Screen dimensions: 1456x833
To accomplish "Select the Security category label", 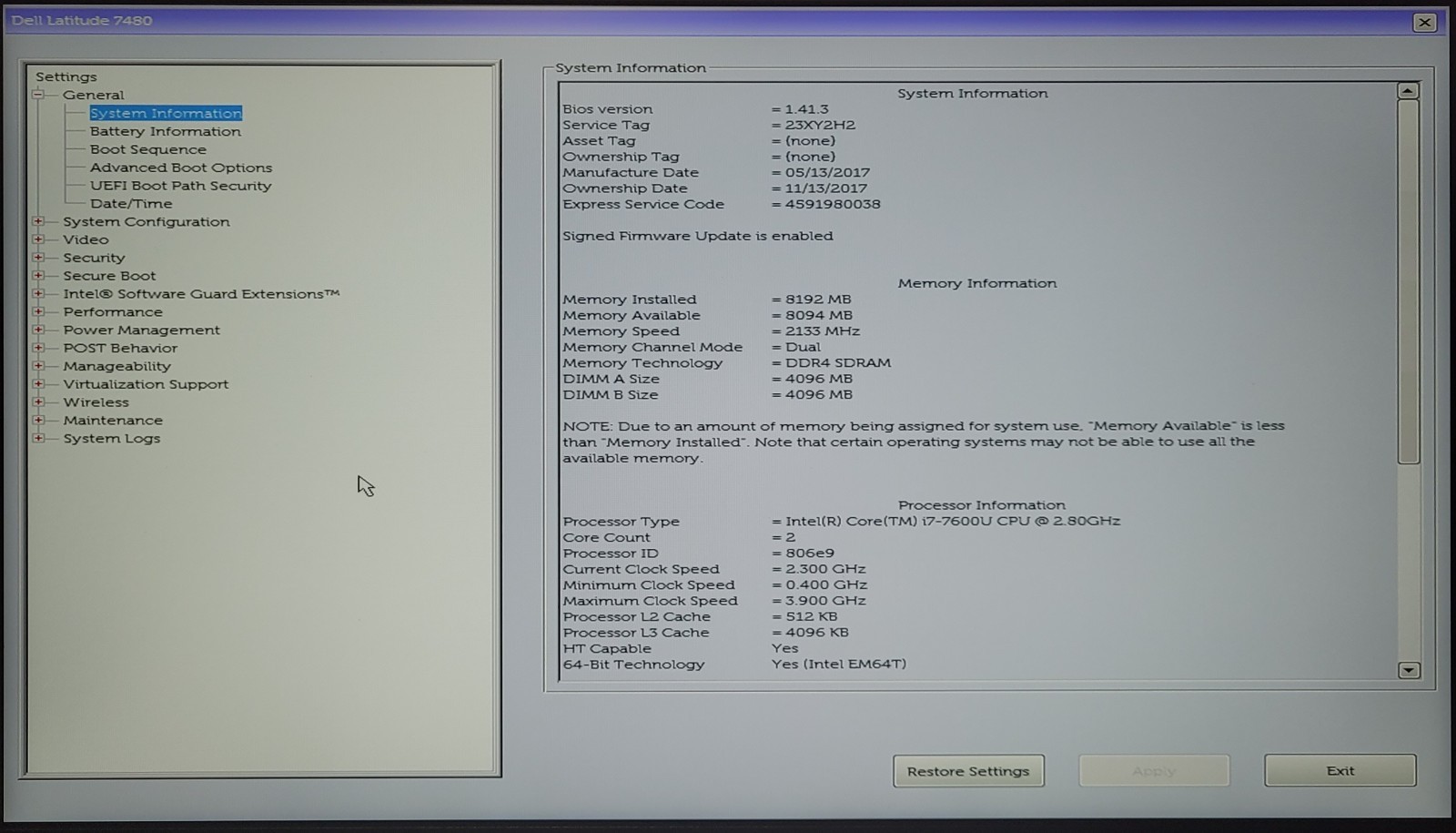I will coord(94,258).
